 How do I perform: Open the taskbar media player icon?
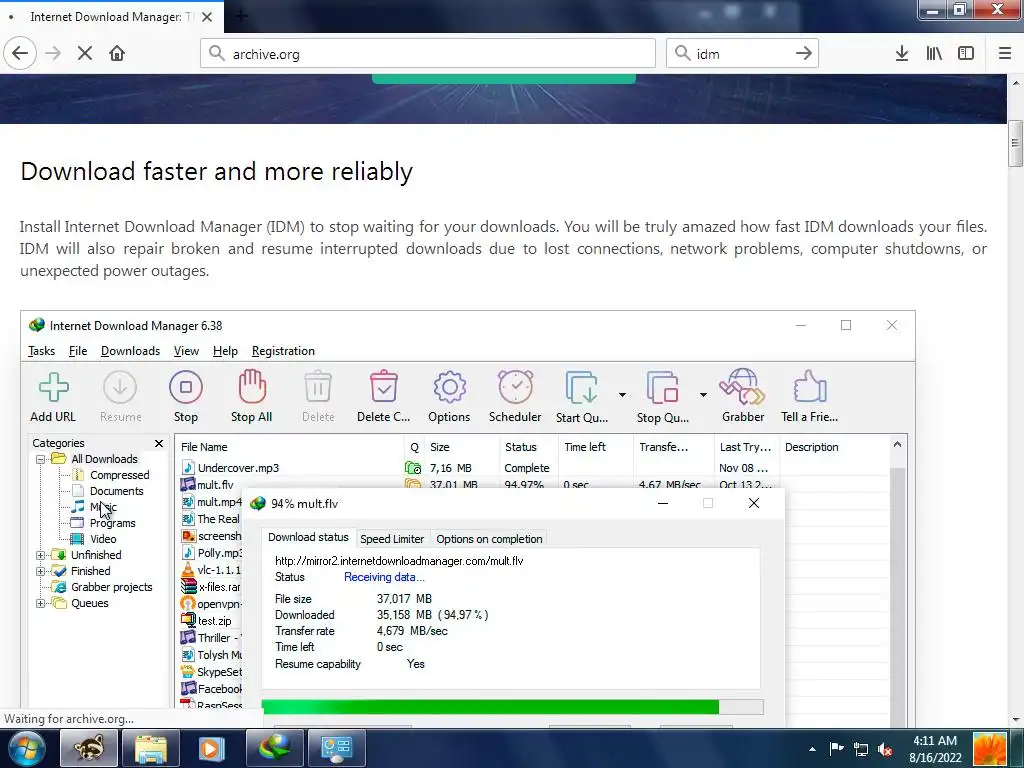point(211,748)
